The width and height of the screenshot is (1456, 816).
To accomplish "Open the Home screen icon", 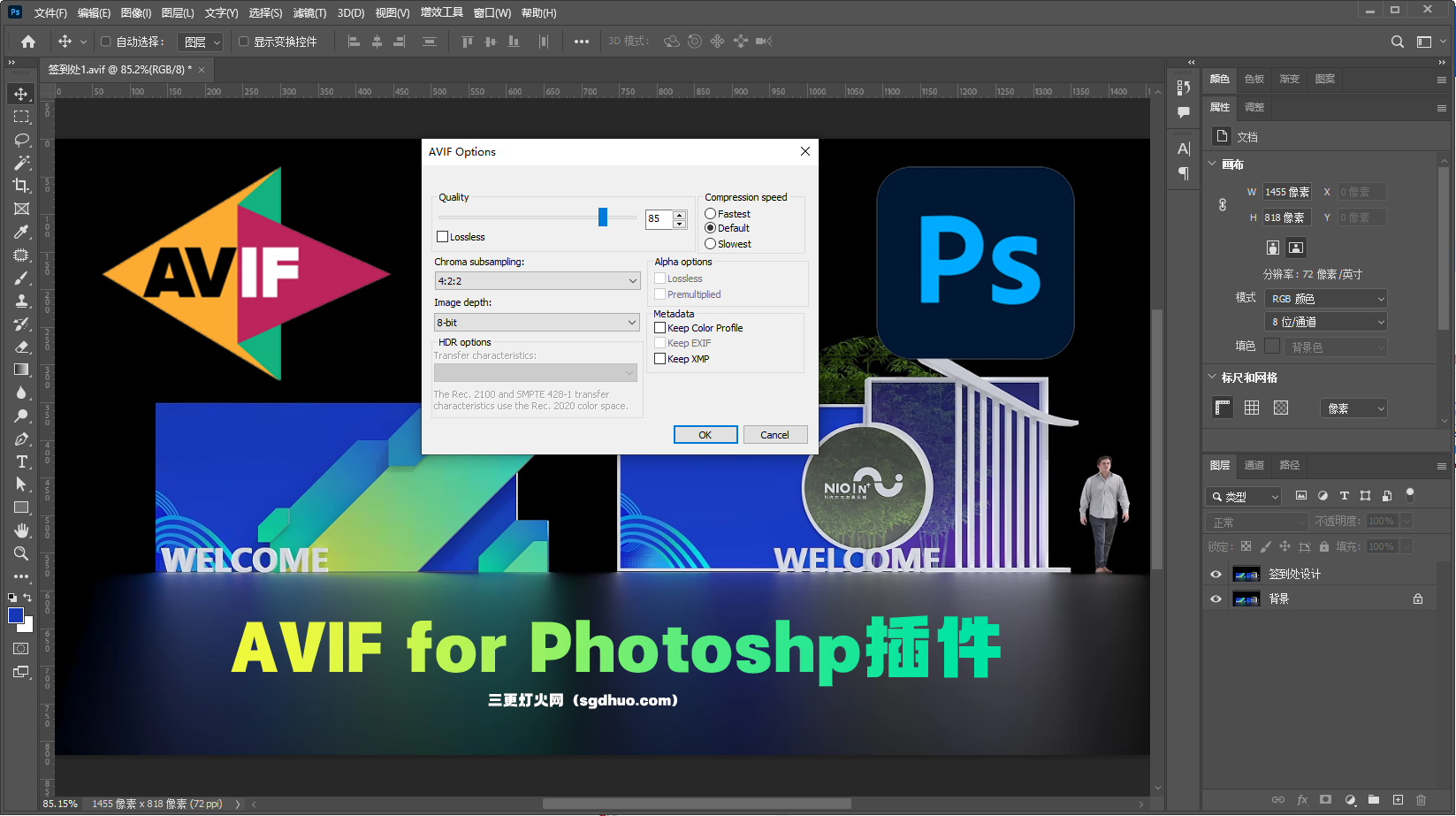I will pos(28,42).
